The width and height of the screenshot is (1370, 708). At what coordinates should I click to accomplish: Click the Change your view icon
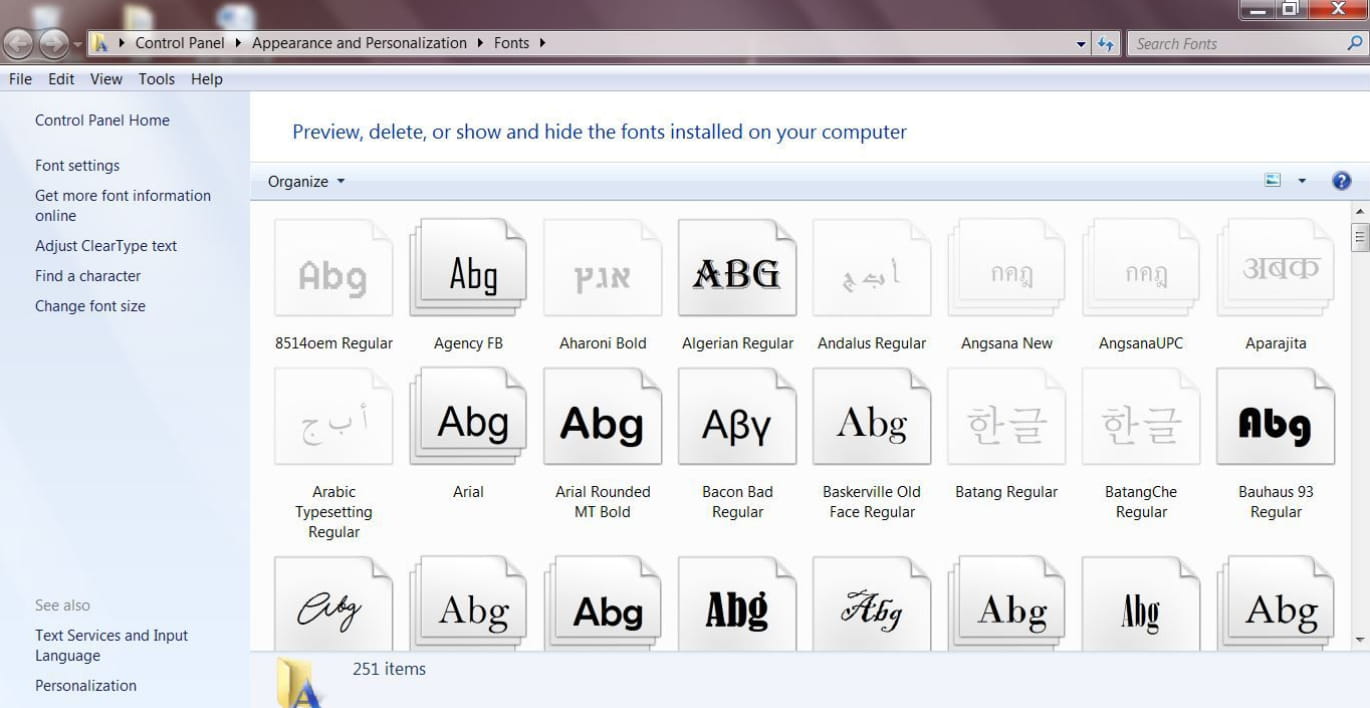(x=1273, y=181)
